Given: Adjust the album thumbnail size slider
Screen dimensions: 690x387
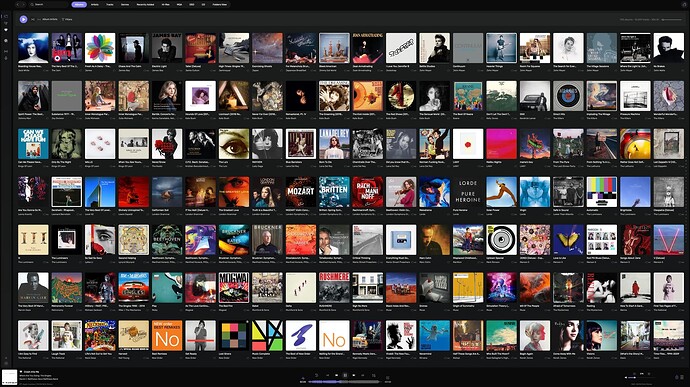Looking at the screenshot, I should (672, 19).
